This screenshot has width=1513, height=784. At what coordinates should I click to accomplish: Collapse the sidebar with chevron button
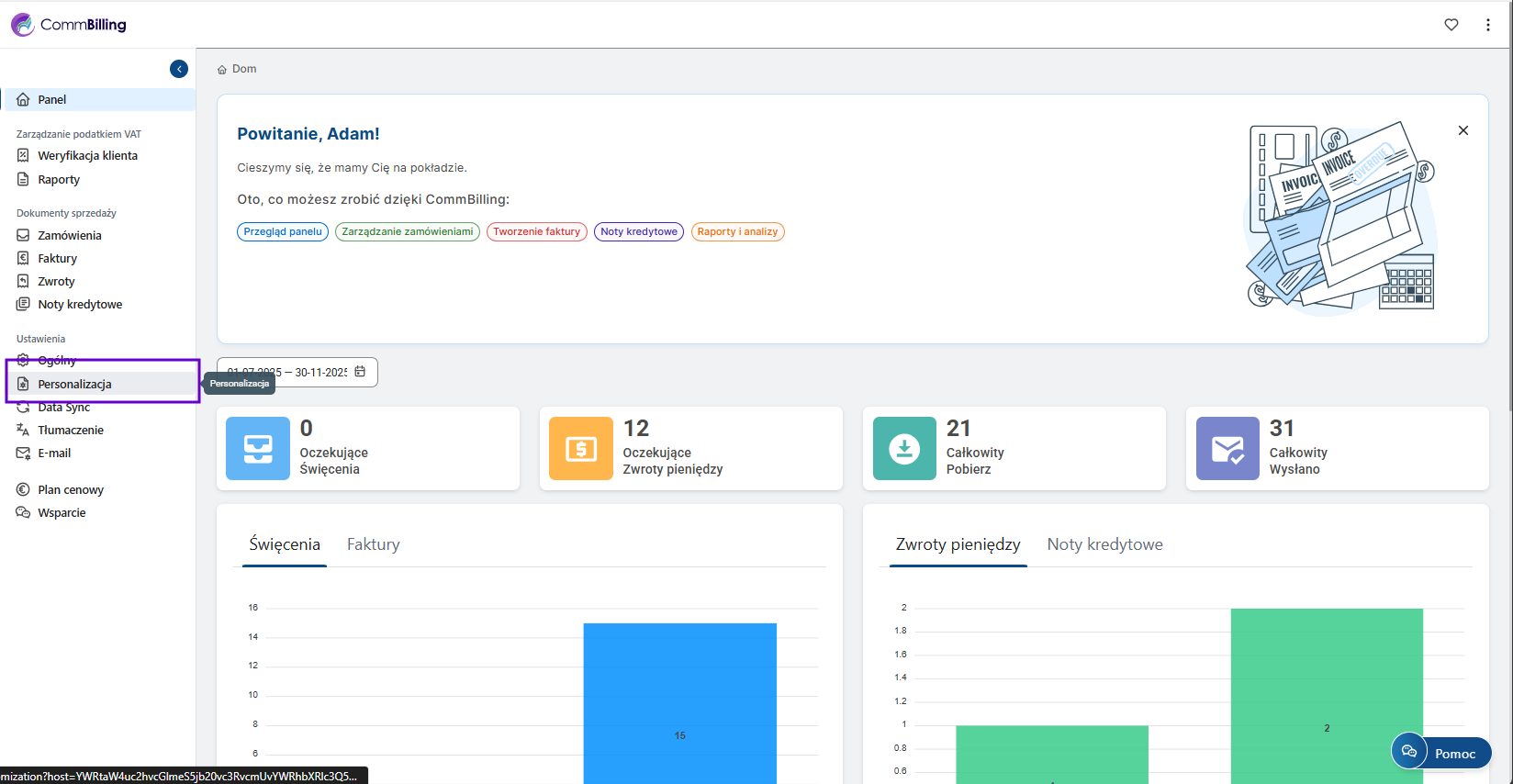[x=179, y=69]
